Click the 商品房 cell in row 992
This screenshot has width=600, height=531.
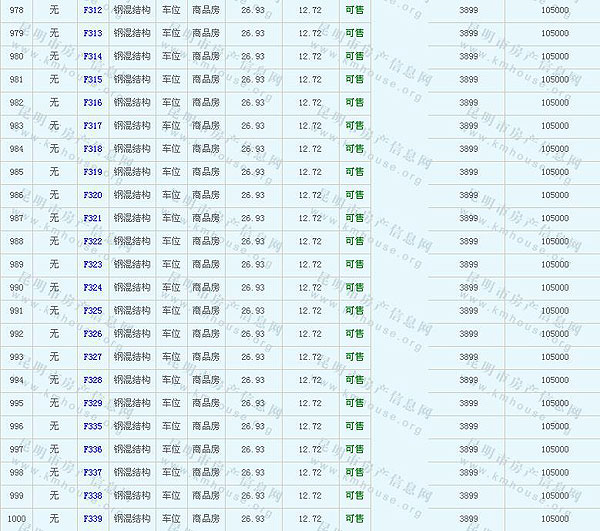point(206,334)
